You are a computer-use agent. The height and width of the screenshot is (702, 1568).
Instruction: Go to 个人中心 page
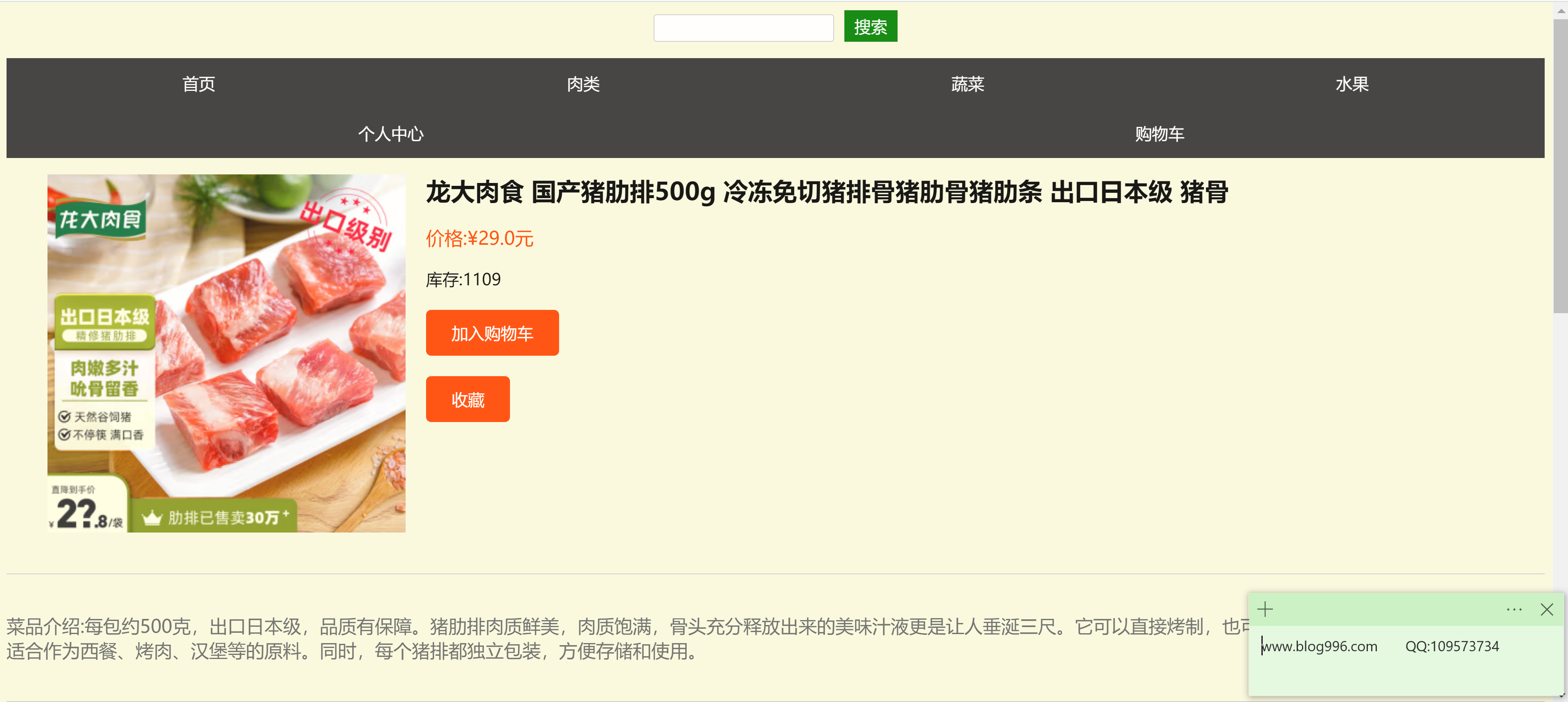point(391,134)
